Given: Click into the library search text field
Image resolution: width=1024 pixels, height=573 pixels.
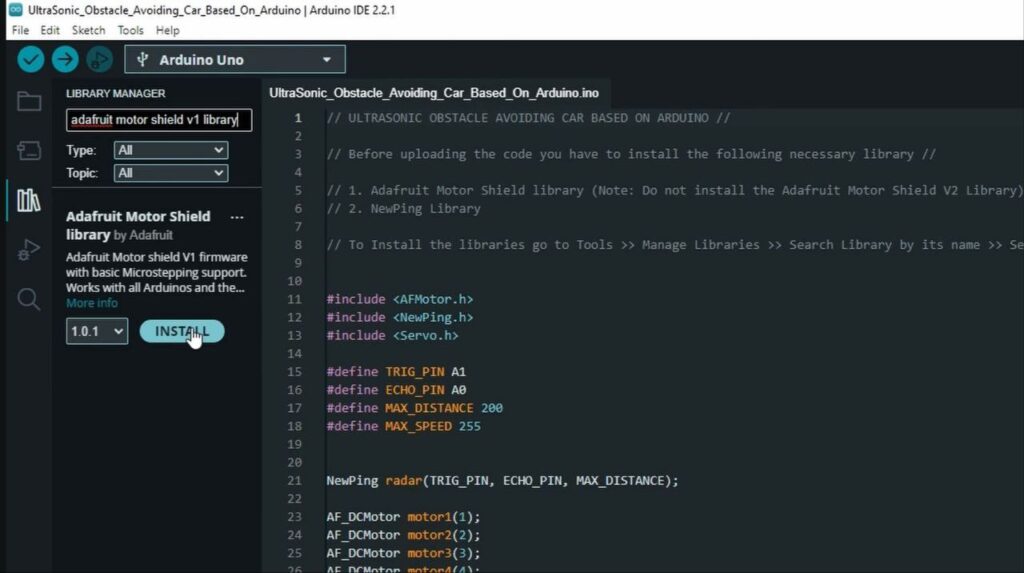Looking at the screenshot, I should point(159,120).
